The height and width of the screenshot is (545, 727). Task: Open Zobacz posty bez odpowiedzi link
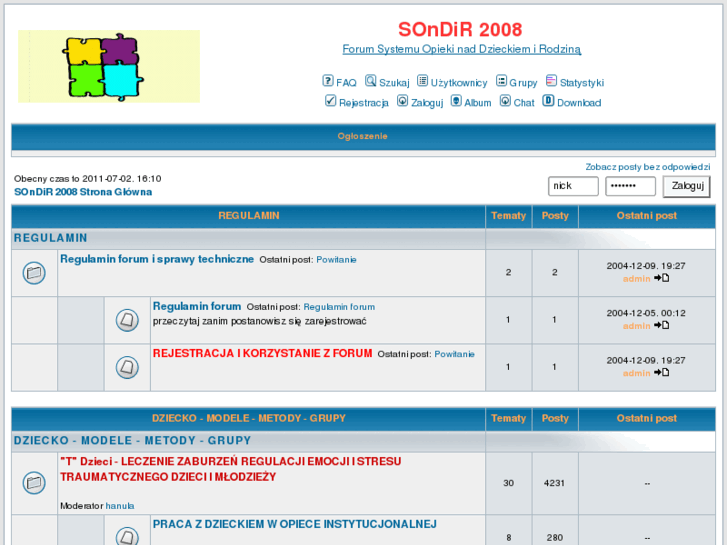coord(648,167)
